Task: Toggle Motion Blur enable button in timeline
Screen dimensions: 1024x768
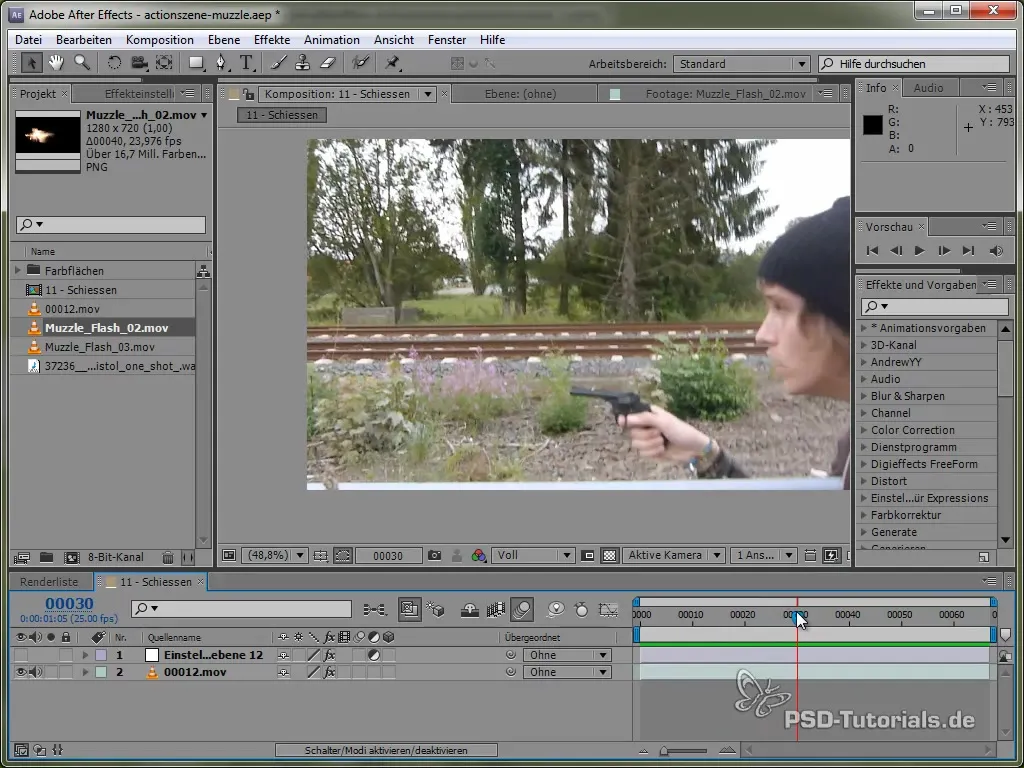Action: point(522,610)
